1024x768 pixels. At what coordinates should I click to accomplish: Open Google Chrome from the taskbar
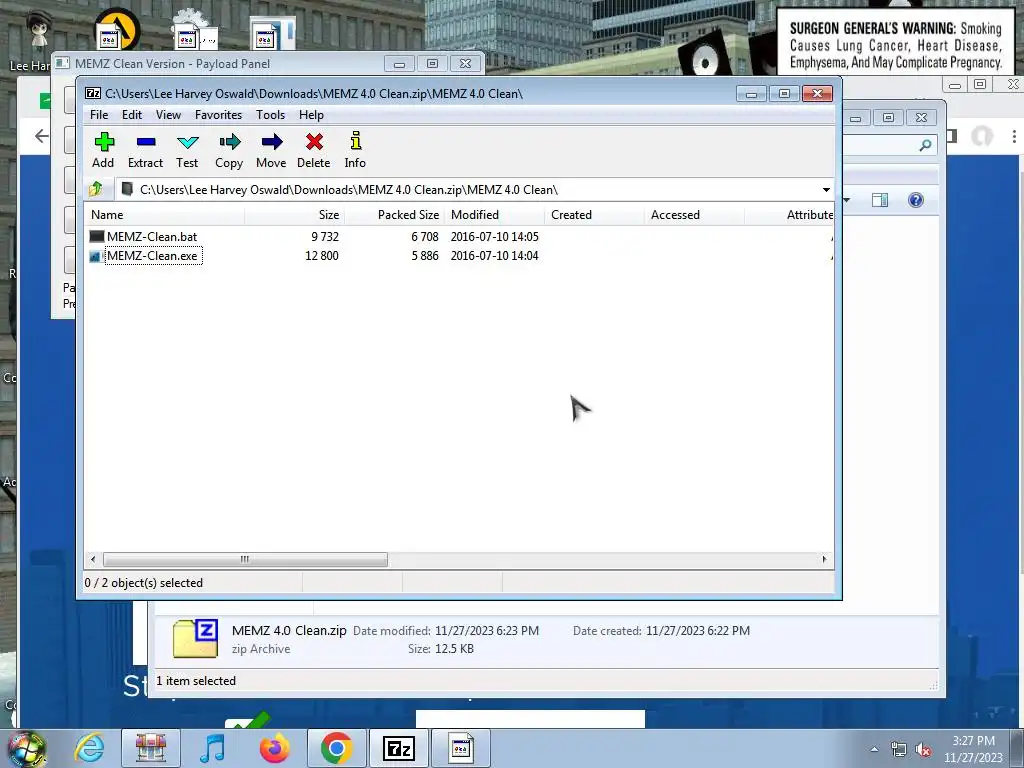coord(336,748)
